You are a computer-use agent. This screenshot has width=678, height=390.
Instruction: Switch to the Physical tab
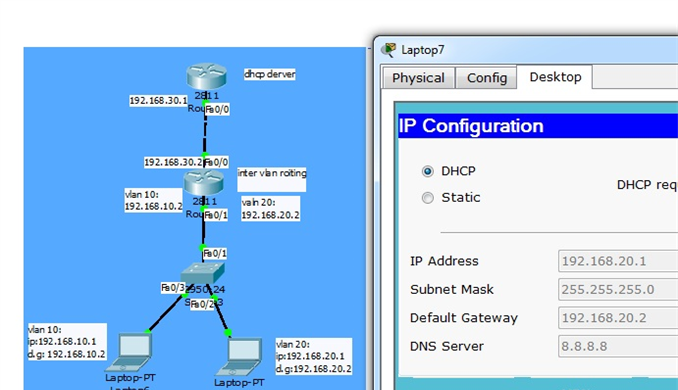418,78
